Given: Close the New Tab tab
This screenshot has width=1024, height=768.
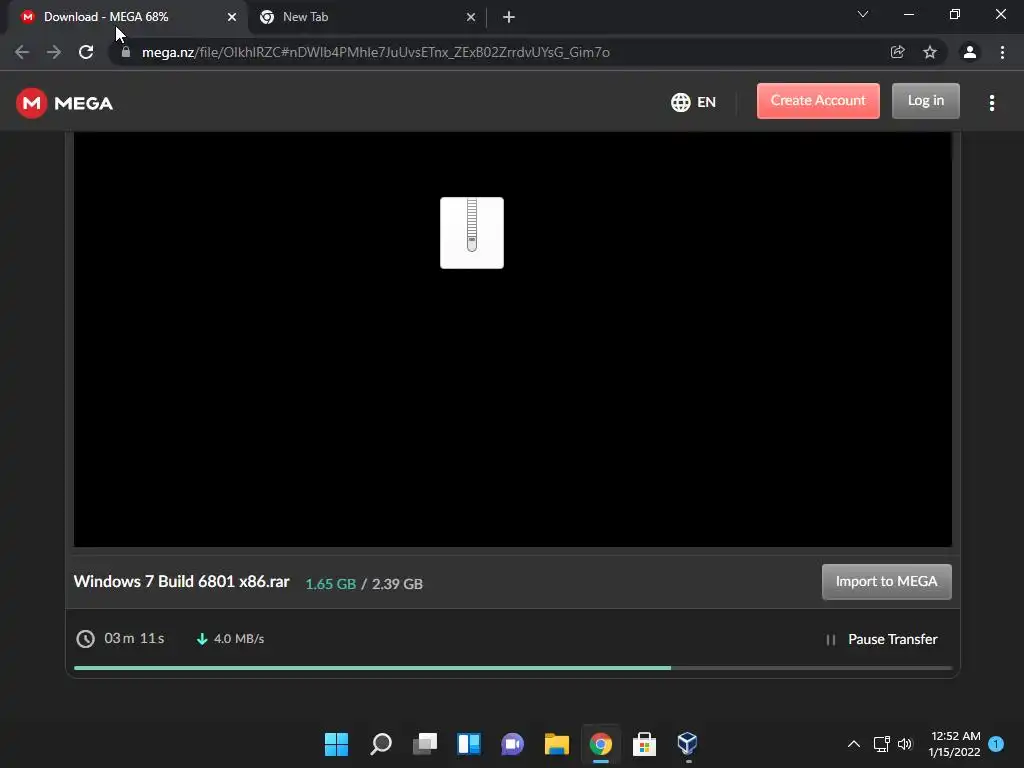Looking at the screenshot, I should tap(471, 17).
